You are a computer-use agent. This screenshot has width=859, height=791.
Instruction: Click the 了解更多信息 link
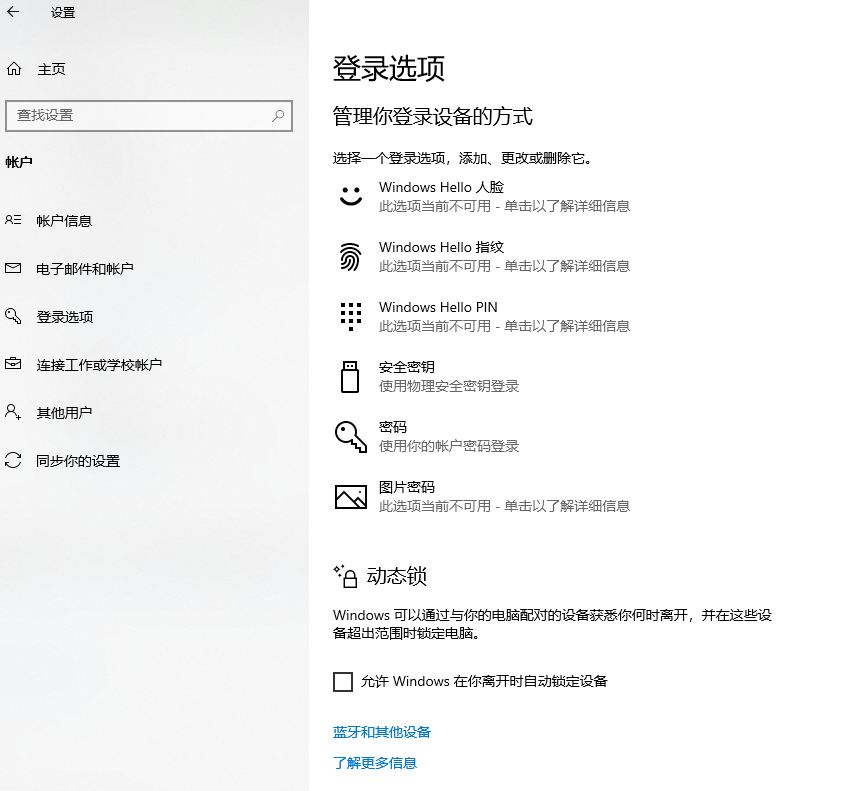375,763
